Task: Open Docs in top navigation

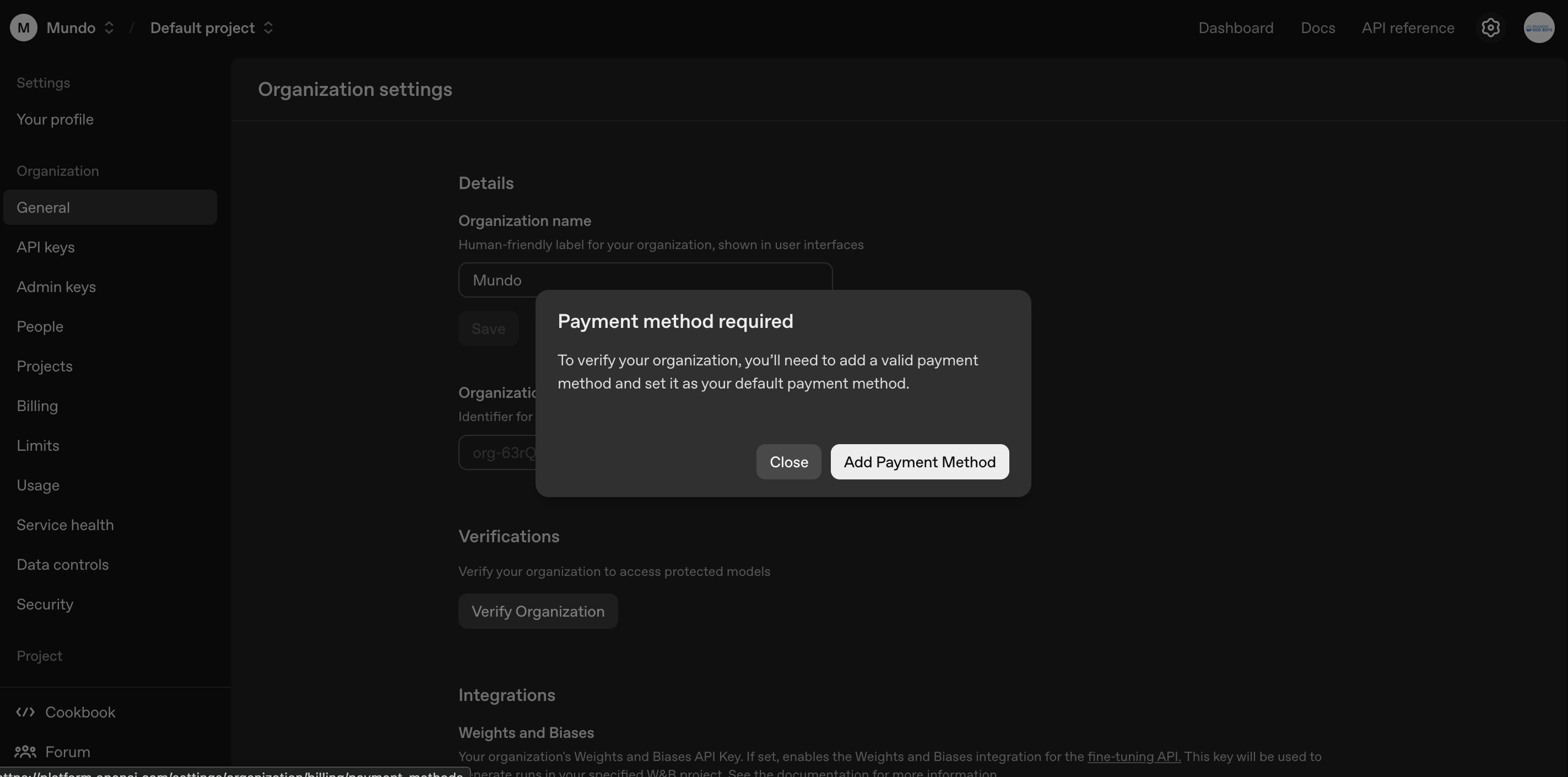Action: (1317, 28)
